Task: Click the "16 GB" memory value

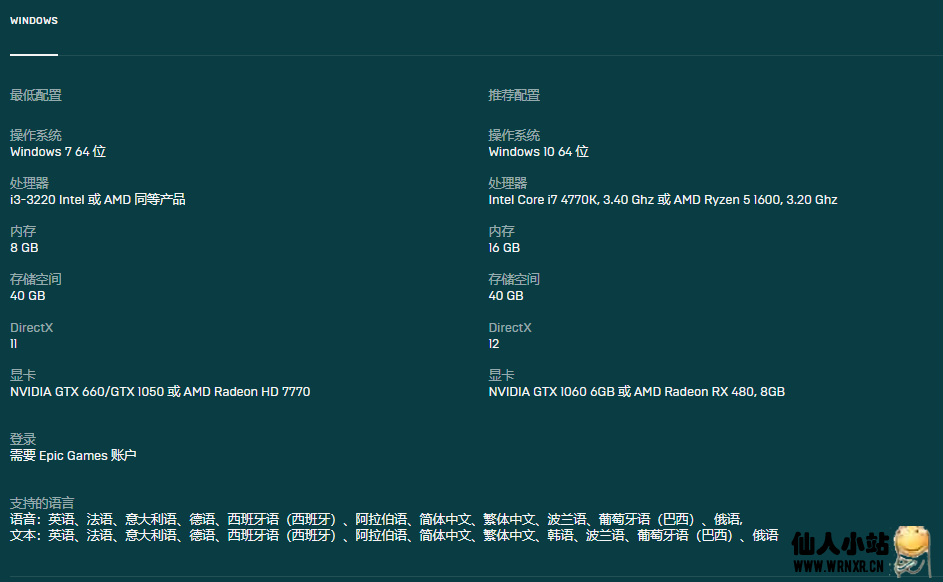Action: 504,248
